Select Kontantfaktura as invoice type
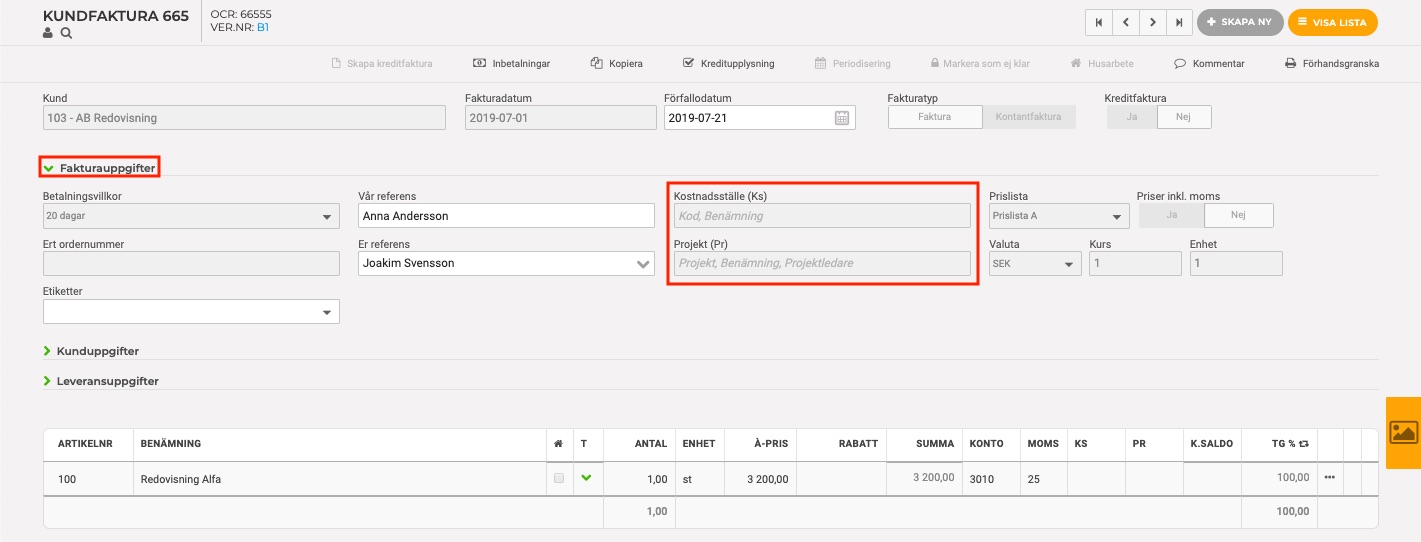The height and width of the screenshot is (542, 1421). pos(1029,117)
